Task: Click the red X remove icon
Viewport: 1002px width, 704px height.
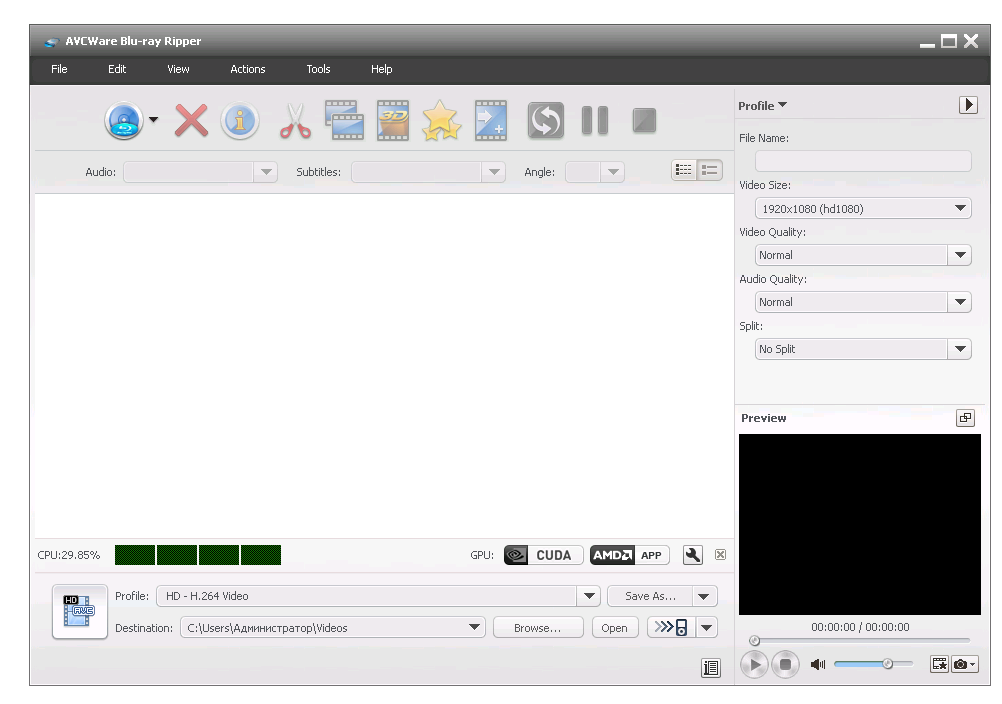Action: click(191, 121)
